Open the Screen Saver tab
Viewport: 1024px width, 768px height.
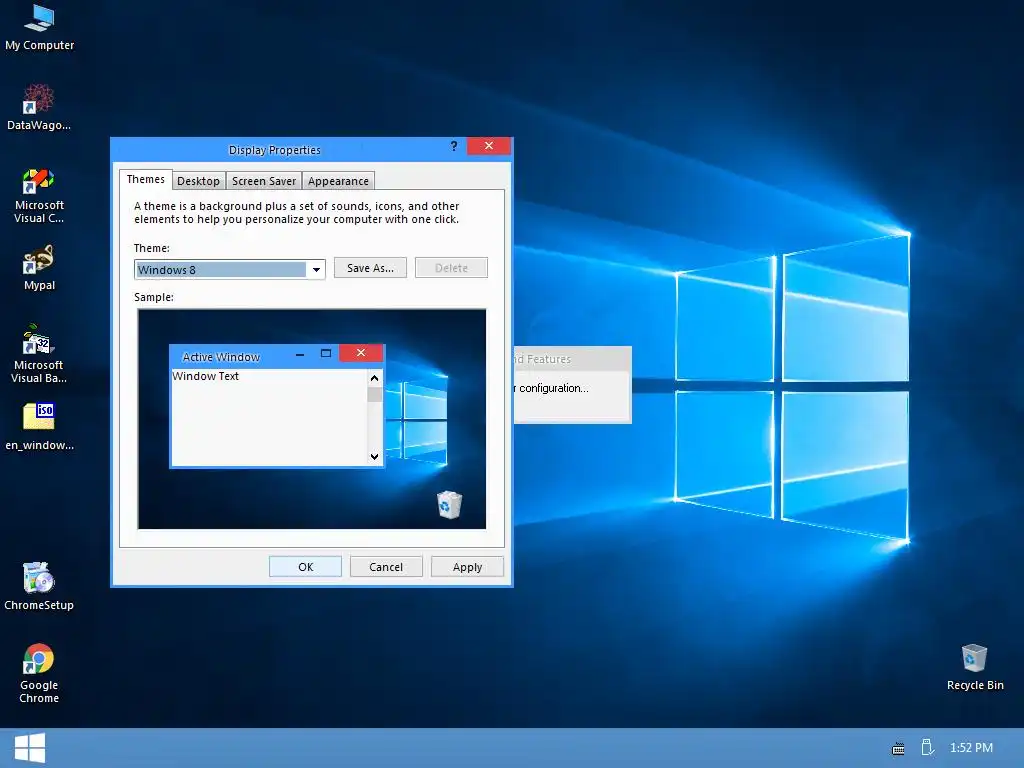264,181
